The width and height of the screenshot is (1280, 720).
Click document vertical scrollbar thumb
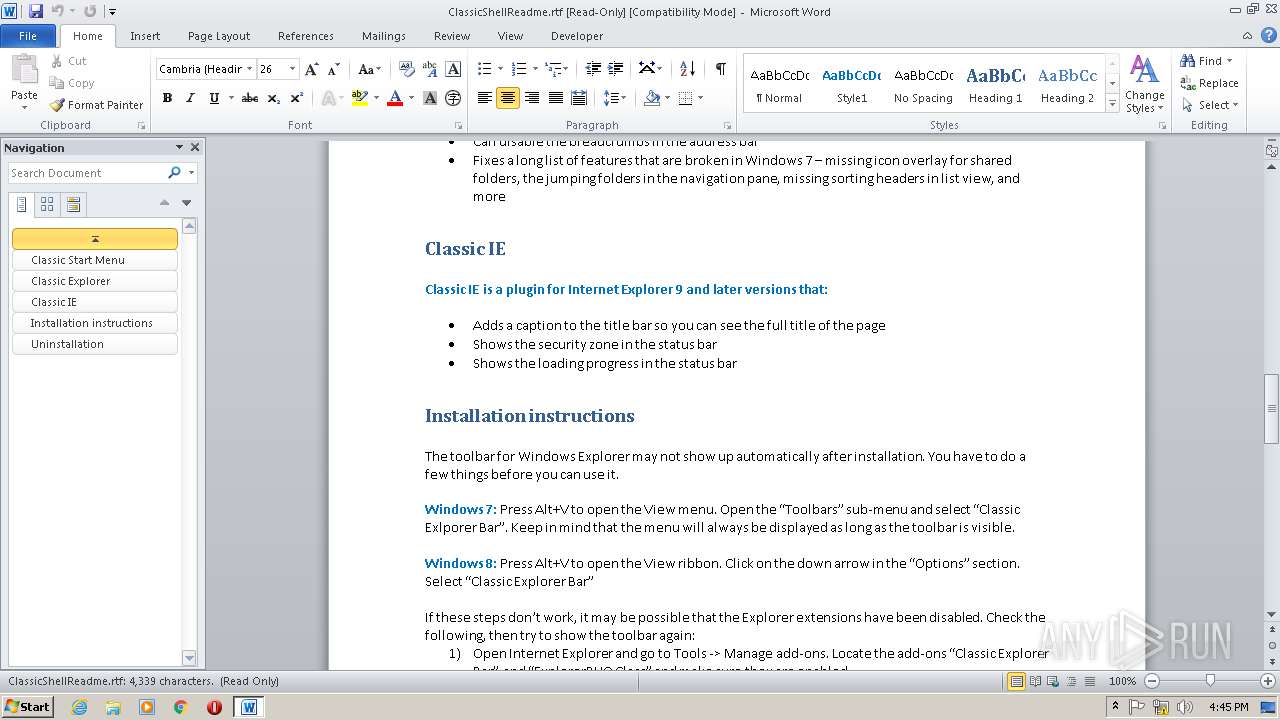pyautogui.click(x=1271, y=408)
